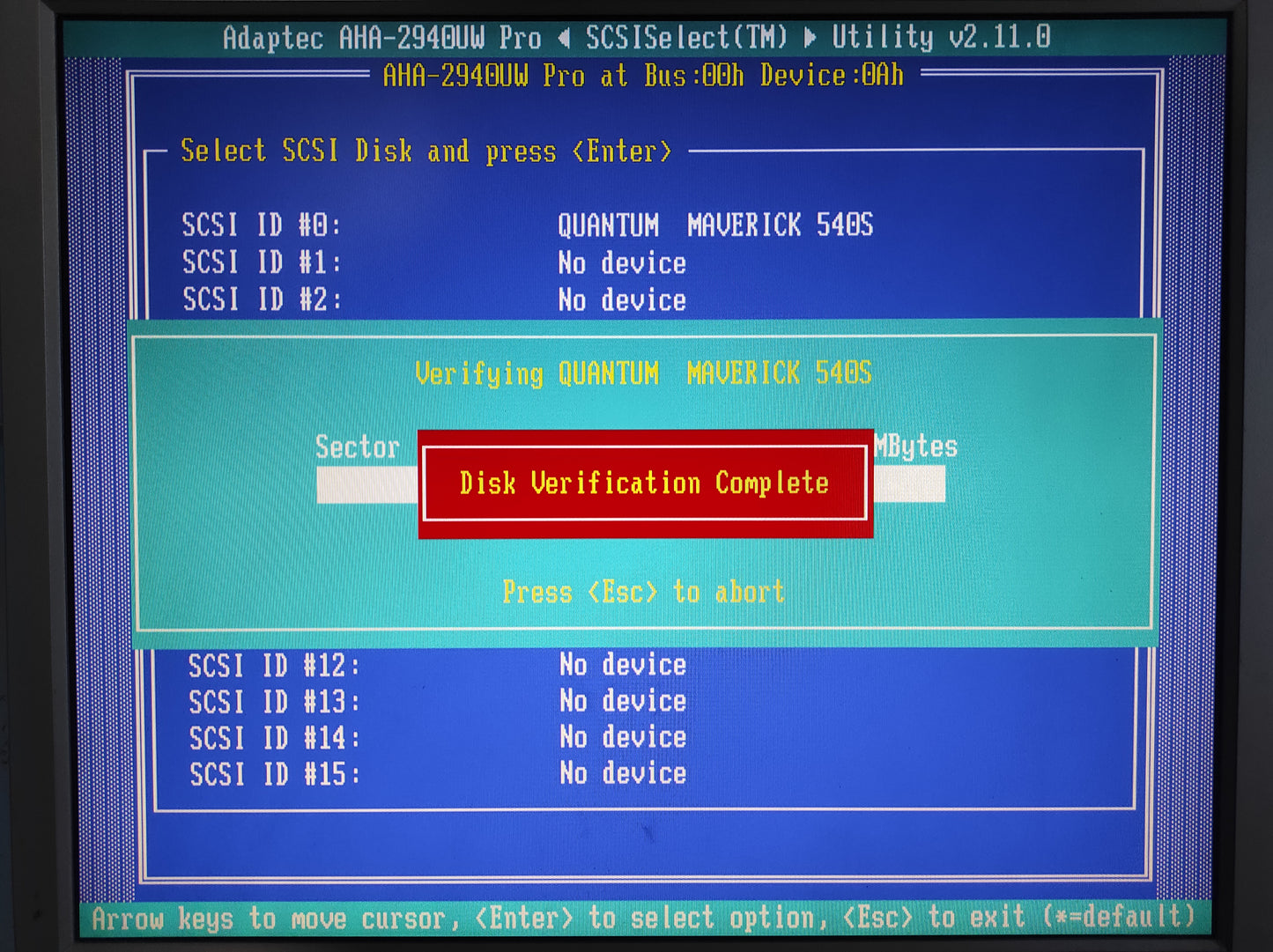Click the progress bar under Sector

[366, 485]
